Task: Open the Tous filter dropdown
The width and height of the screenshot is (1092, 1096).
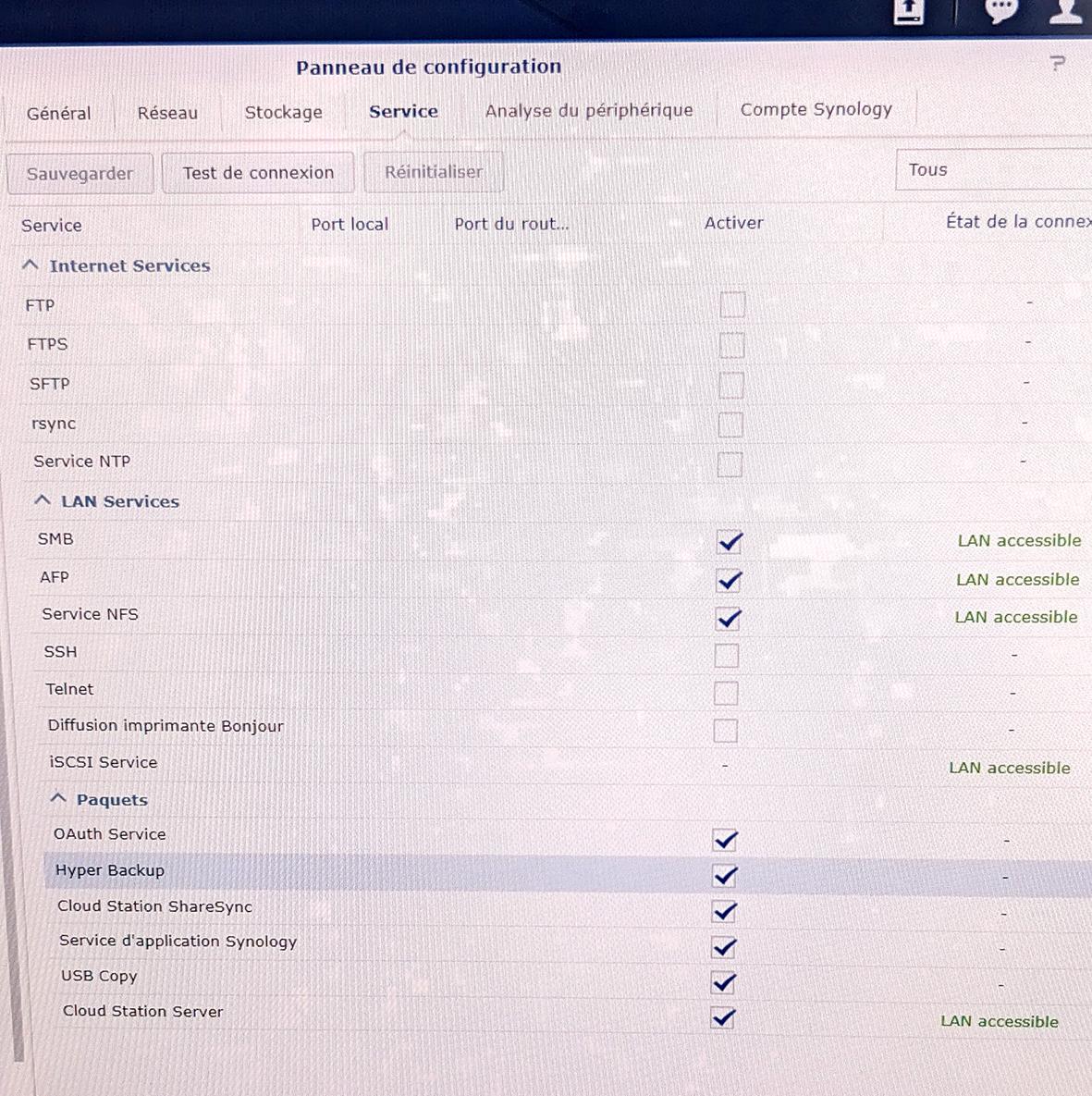Action: [x=993, y=170]
